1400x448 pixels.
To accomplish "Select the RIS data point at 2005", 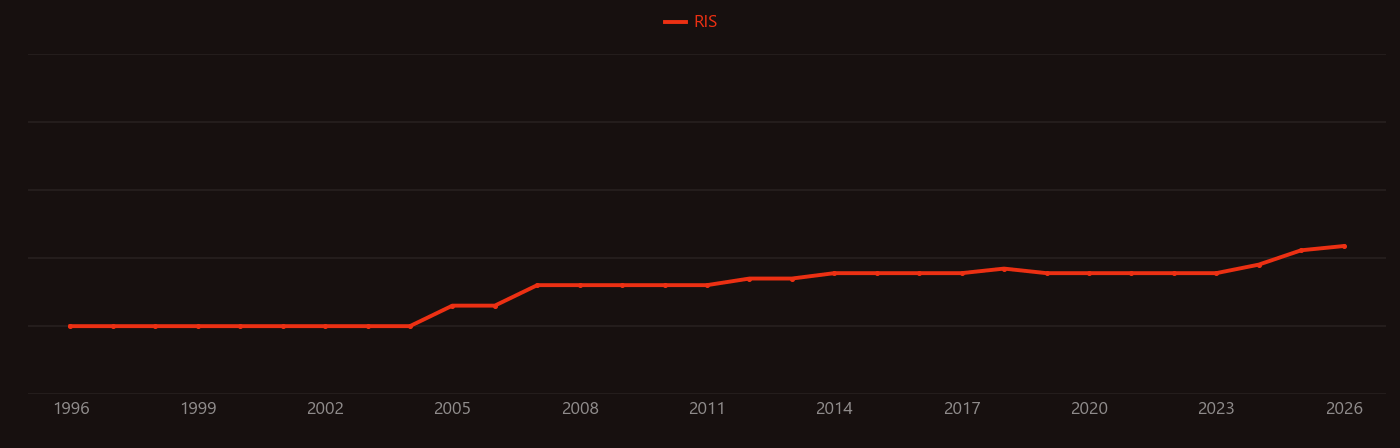I will (x=452, y=306).
